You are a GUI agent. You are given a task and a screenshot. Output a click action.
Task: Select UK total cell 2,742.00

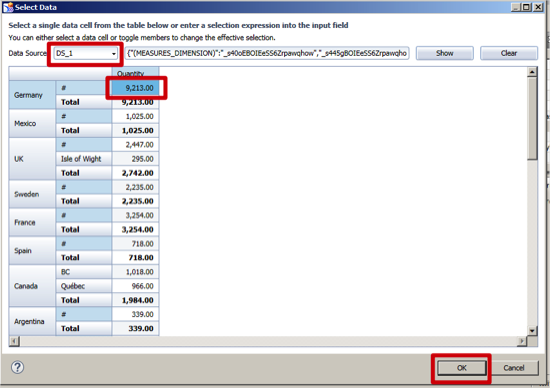click(135, 173)
